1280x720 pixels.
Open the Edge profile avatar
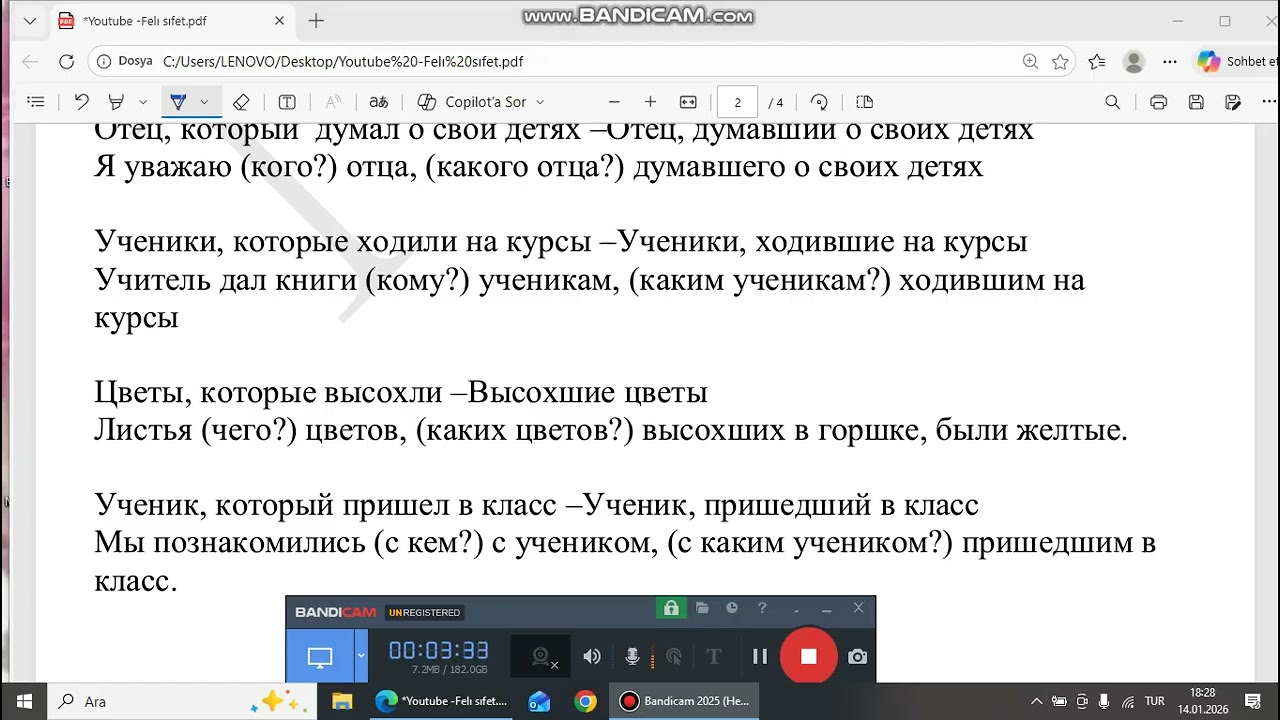tap(1134, 61)
